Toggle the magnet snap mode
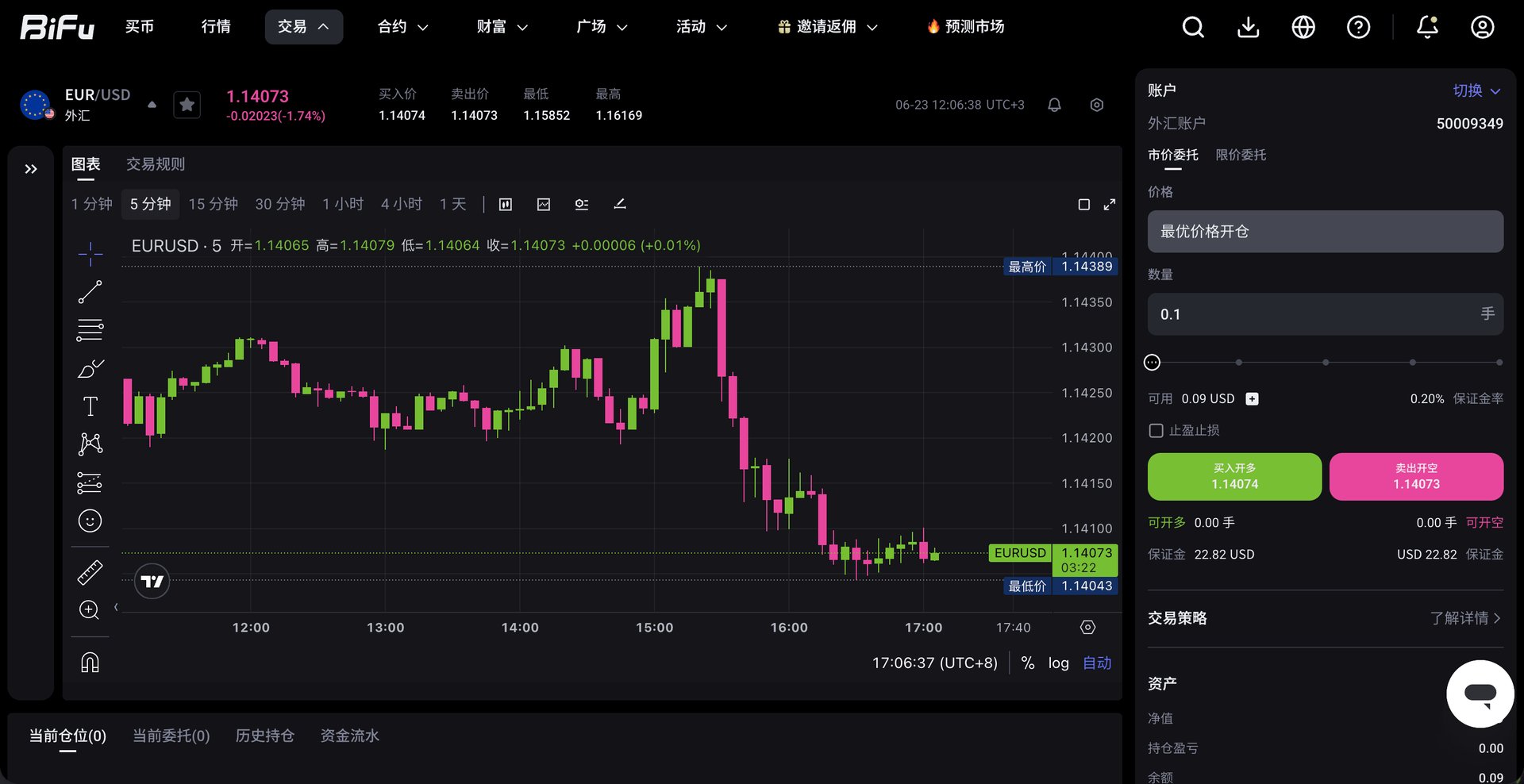 [x=90, y=662]
